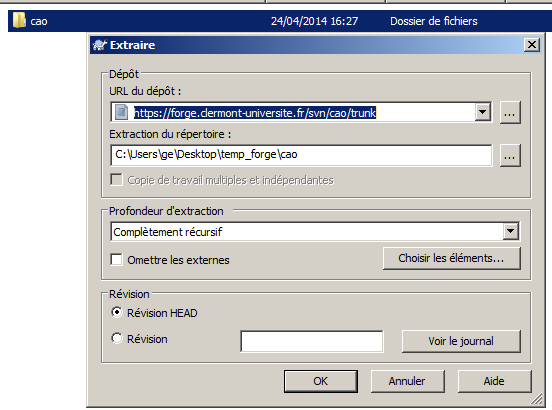Select the numbered Révision radio option

pos(117,339)
